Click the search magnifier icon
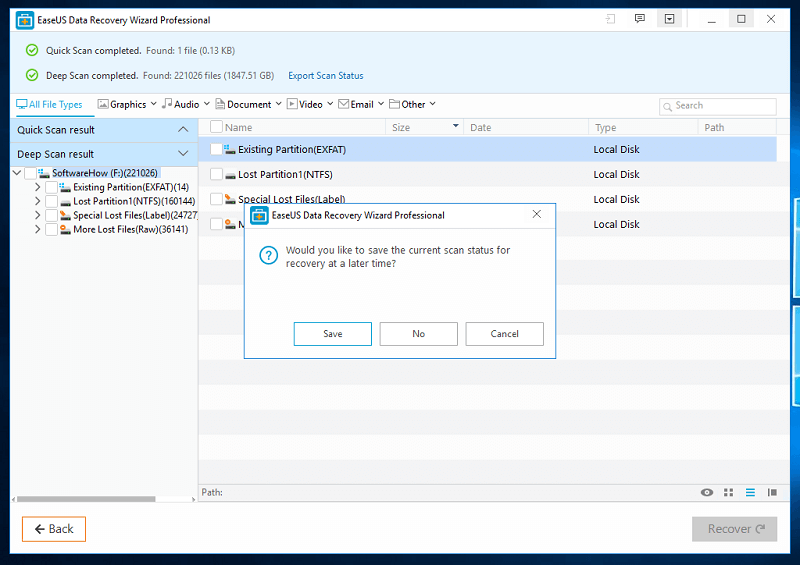The height and width of the screenshot is (565, 800). pos(667,107)
